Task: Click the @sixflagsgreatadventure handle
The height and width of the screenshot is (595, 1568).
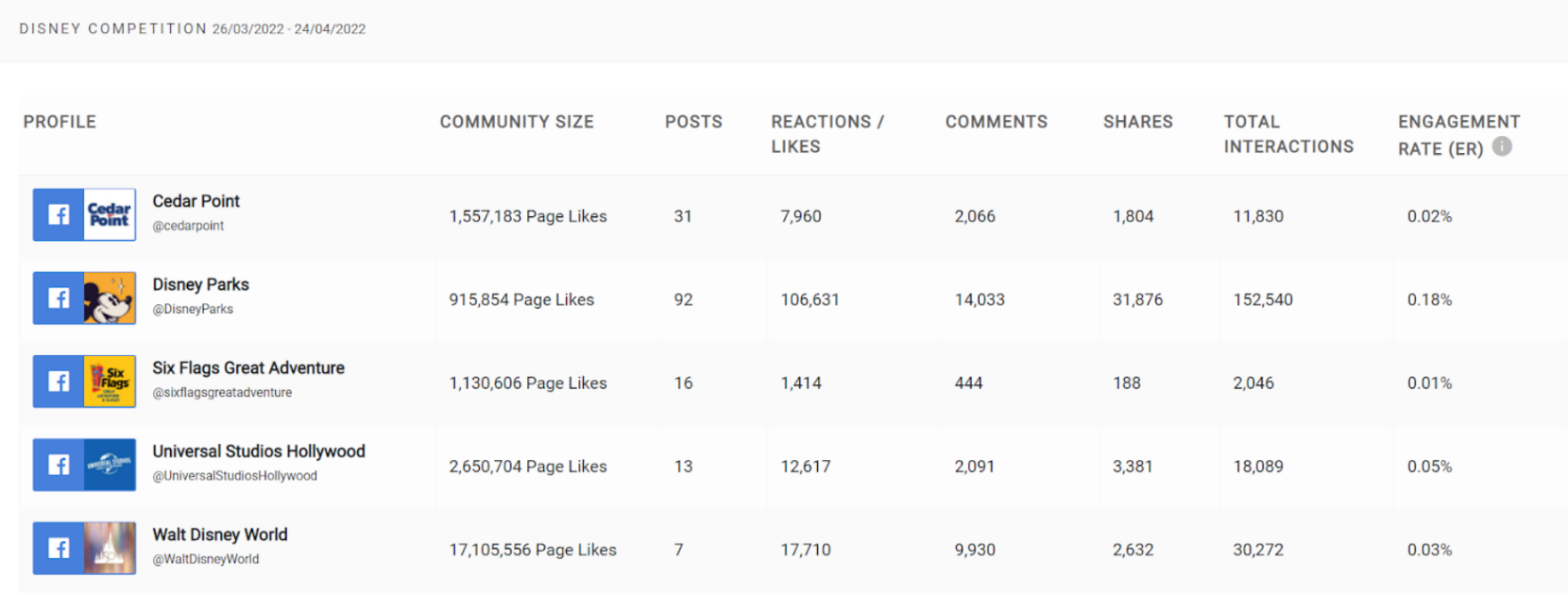Action: click(222, 392)
